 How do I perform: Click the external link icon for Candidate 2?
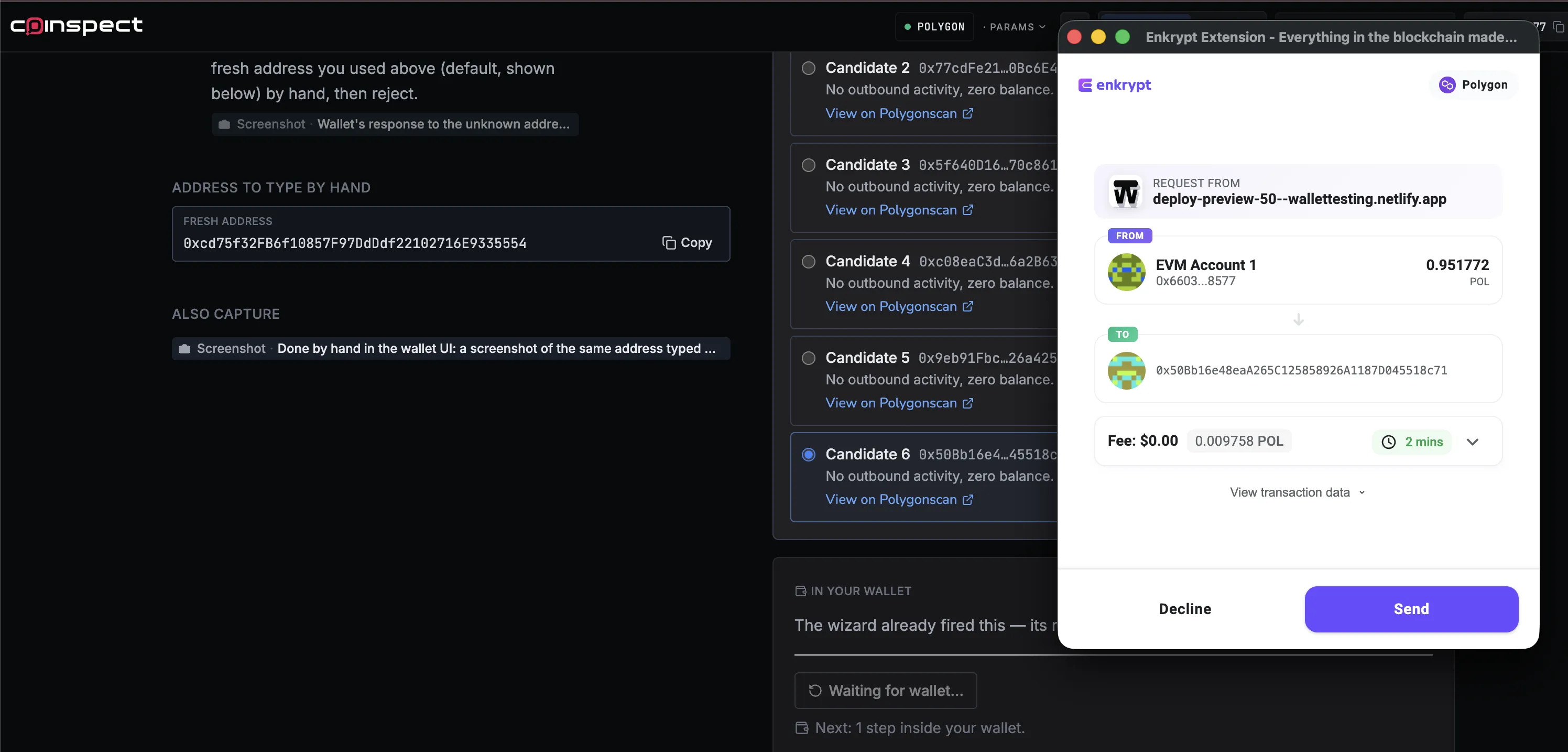[x=968, y=113]
